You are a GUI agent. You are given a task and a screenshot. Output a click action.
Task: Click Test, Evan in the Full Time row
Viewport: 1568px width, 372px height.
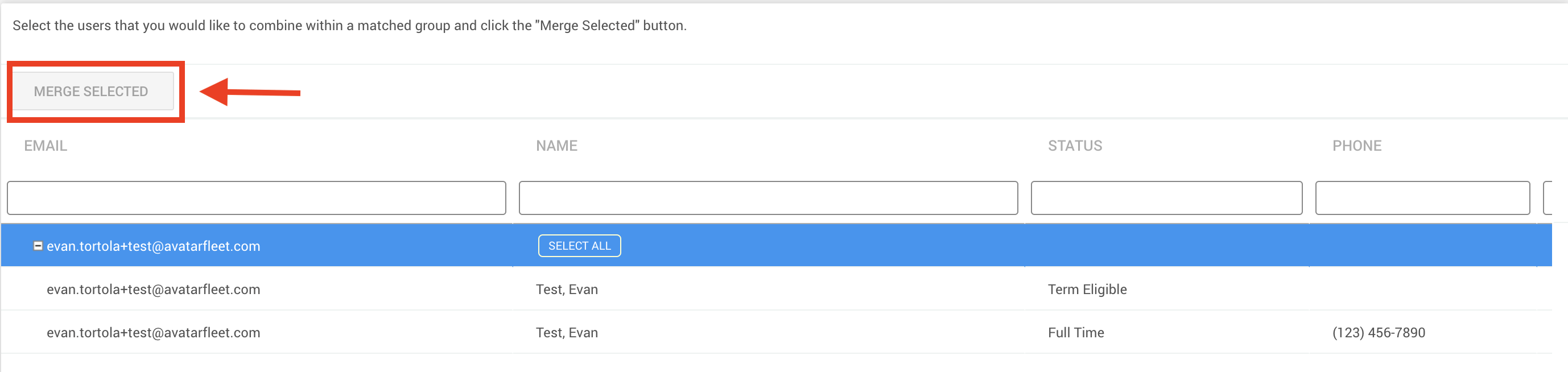coord(567,332)
